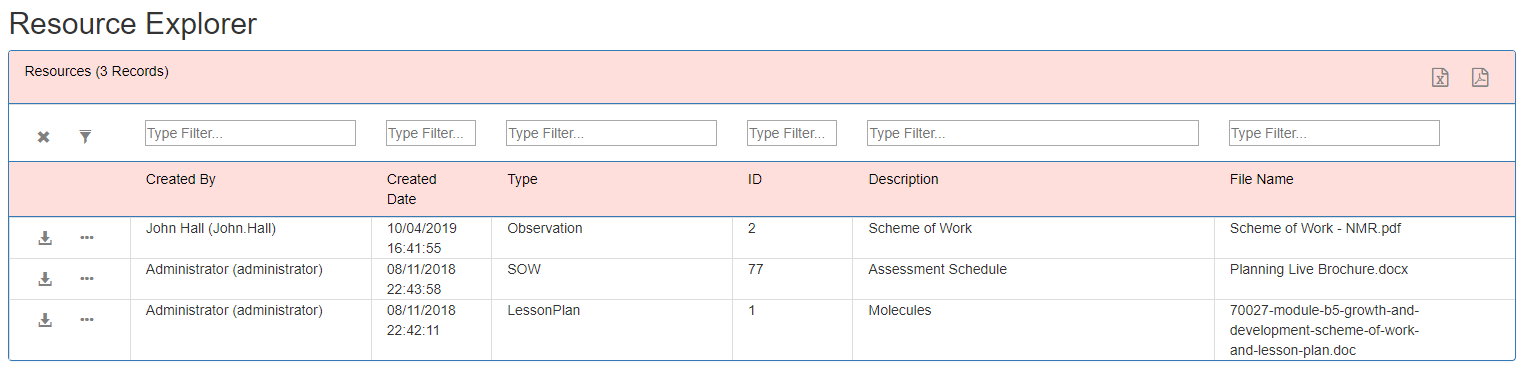This screenshot has height=370, width=1525.
Task: Focus the Type filter field
Action: click(611, 133)
